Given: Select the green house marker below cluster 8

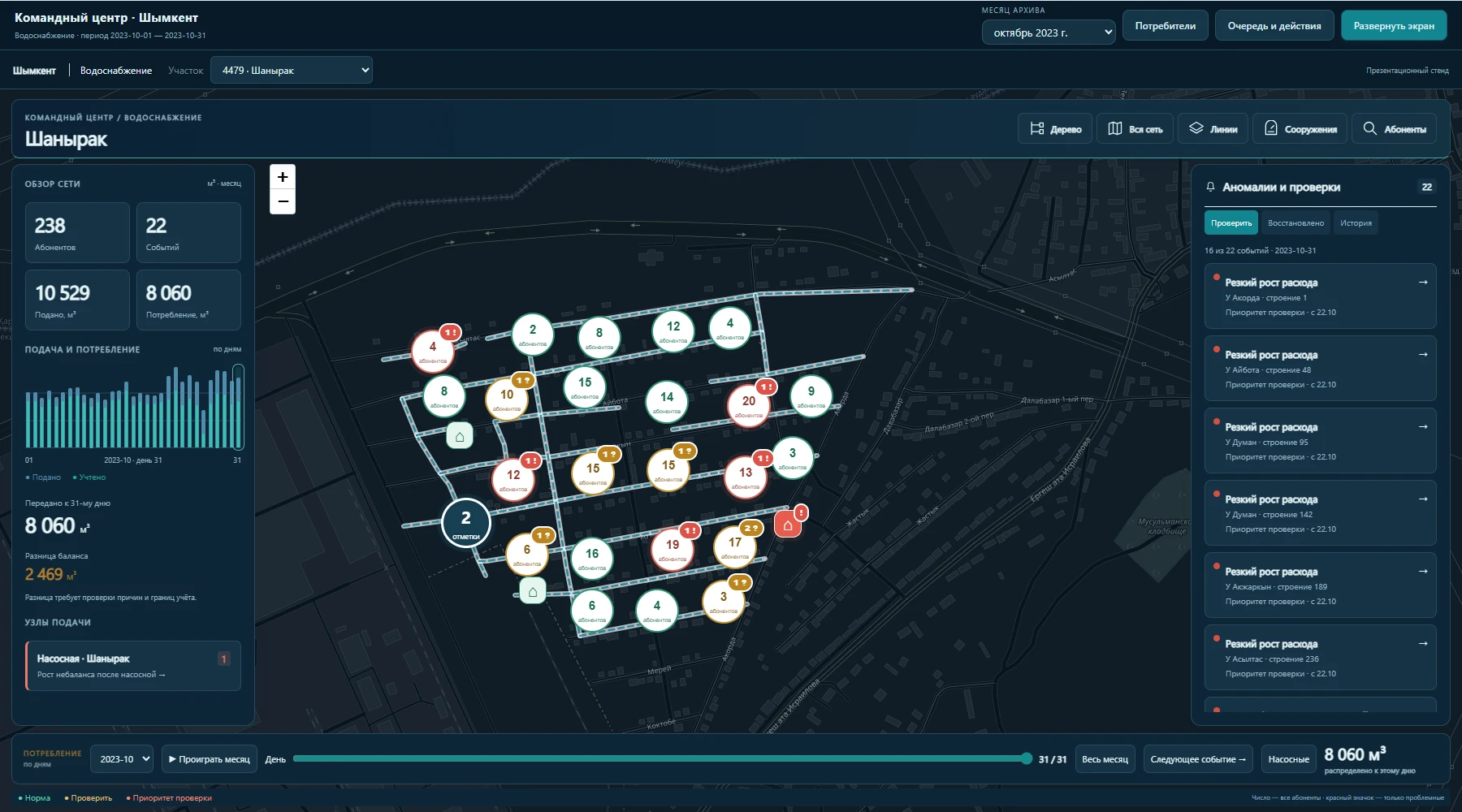Looking at the screenshot, I should [460, 436].
